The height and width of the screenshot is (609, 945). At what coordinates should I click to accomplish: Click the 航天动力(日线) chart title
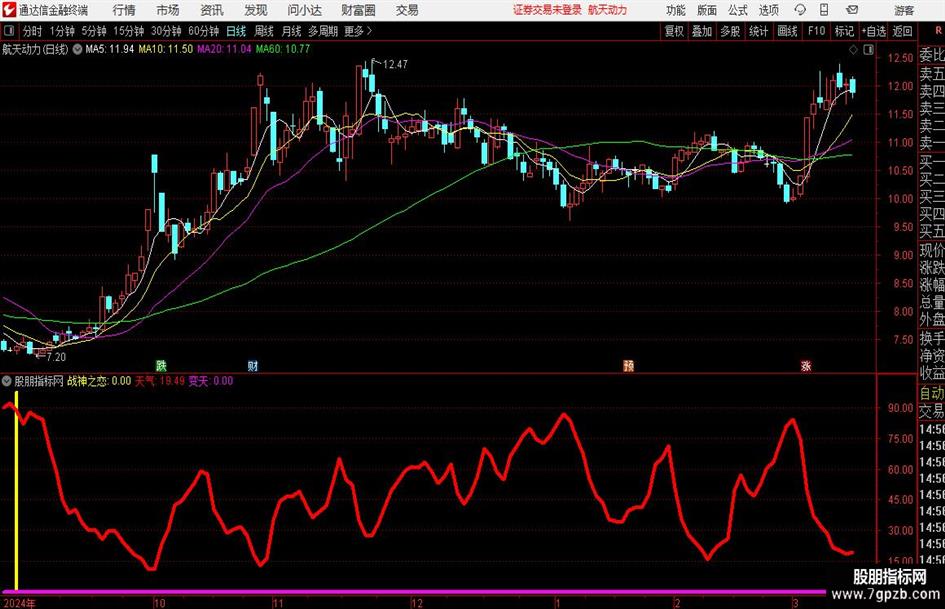click(35, 49)
